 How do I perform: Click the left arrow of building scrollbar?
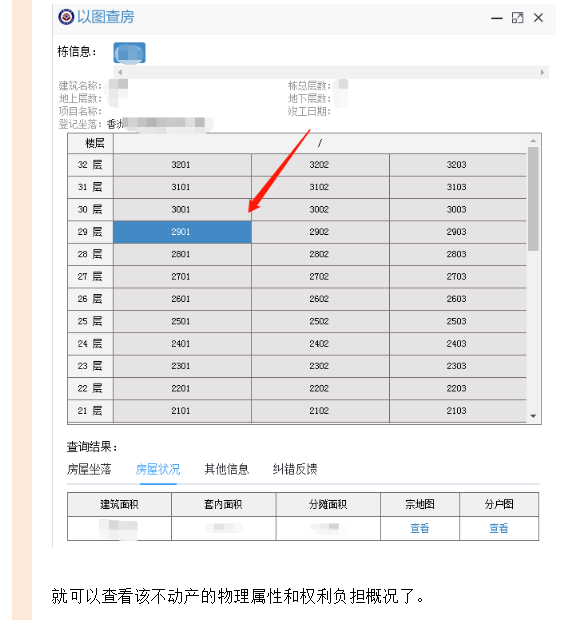[120, 72]
